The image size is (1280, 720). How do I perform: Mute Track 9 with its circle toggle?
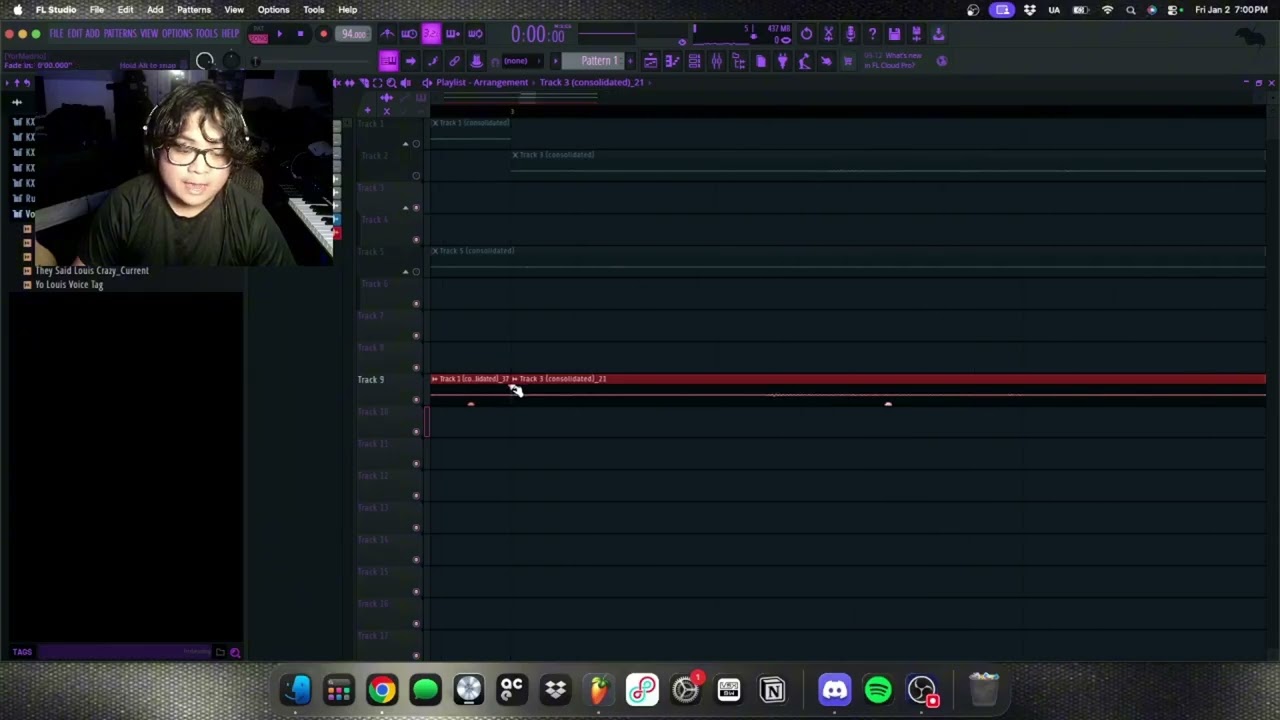416,399
